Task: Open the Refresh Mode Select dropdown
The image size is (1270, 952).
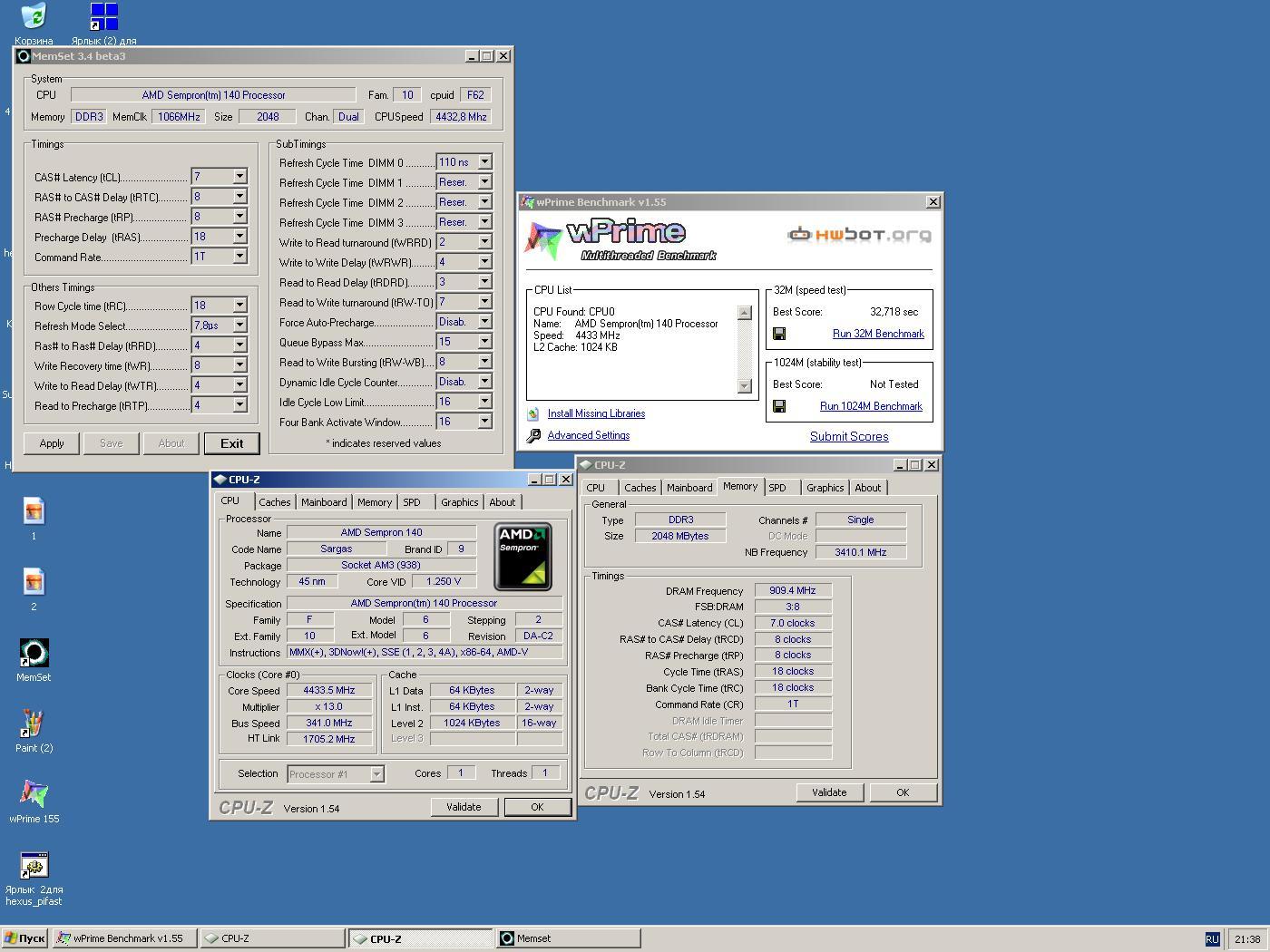Action: coord(239,325)
